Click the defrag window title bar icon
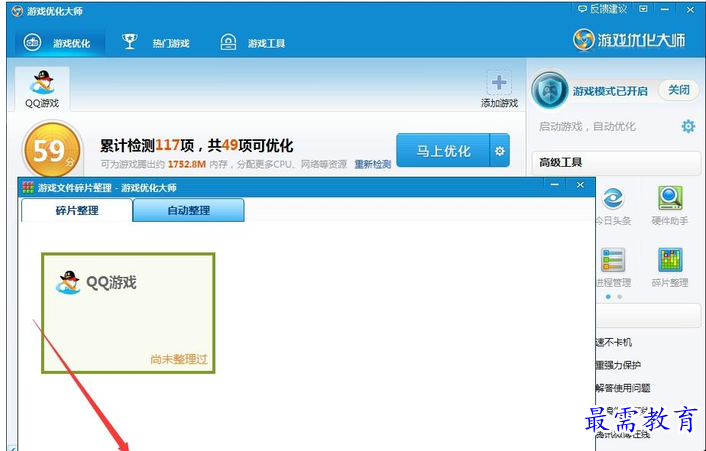The image size is (706, 451). pyautogui.click(x=28, y=187)
